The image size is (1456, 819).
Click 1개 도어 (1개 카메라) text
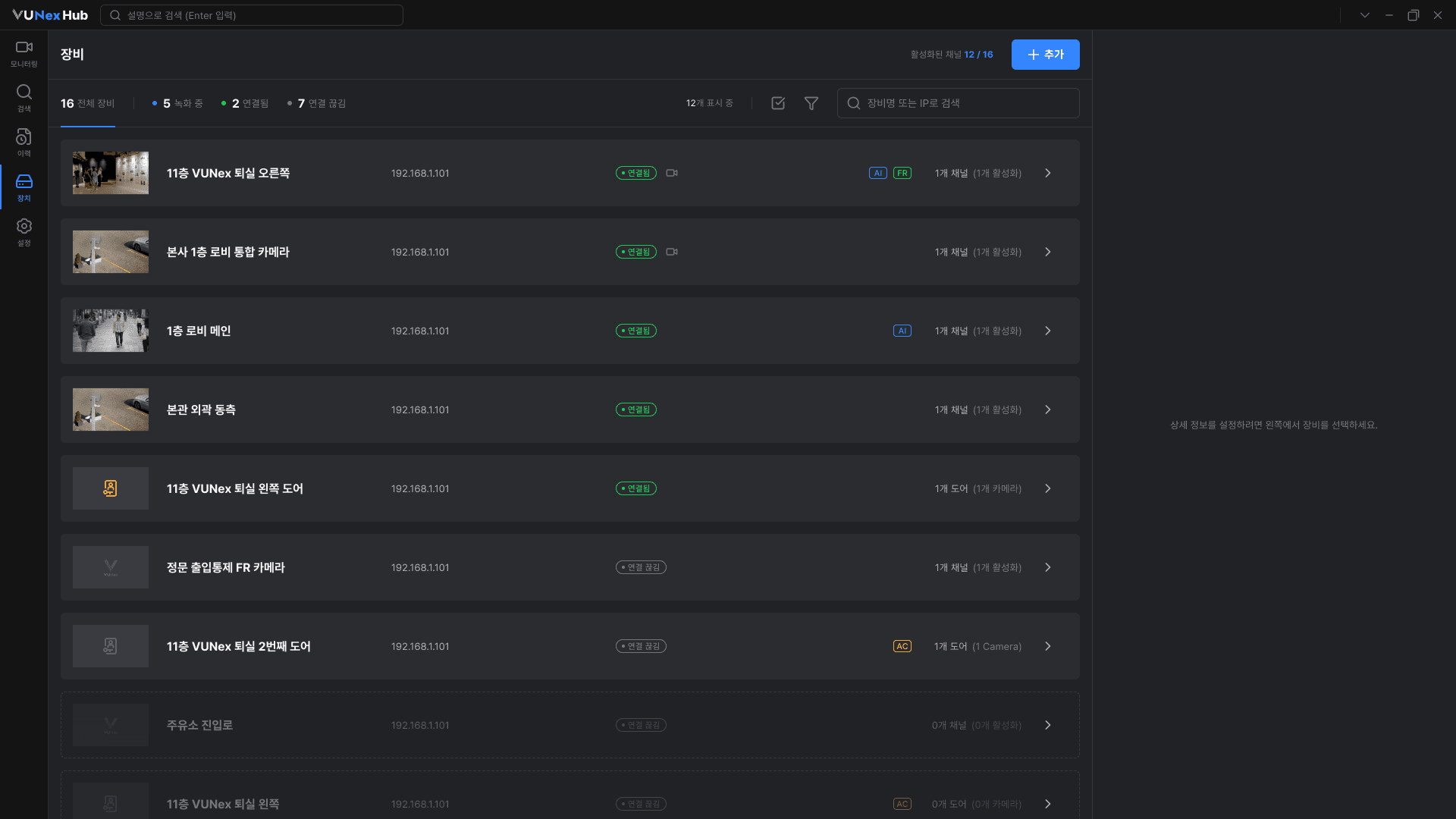coord(978,488)
